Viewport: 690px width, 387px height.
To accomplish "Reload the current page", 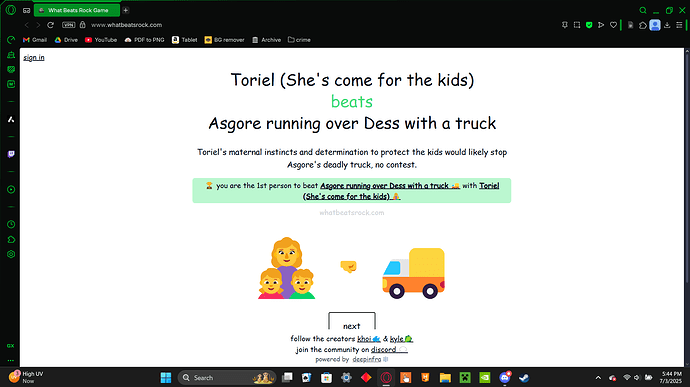I will [x=51, y=25].
